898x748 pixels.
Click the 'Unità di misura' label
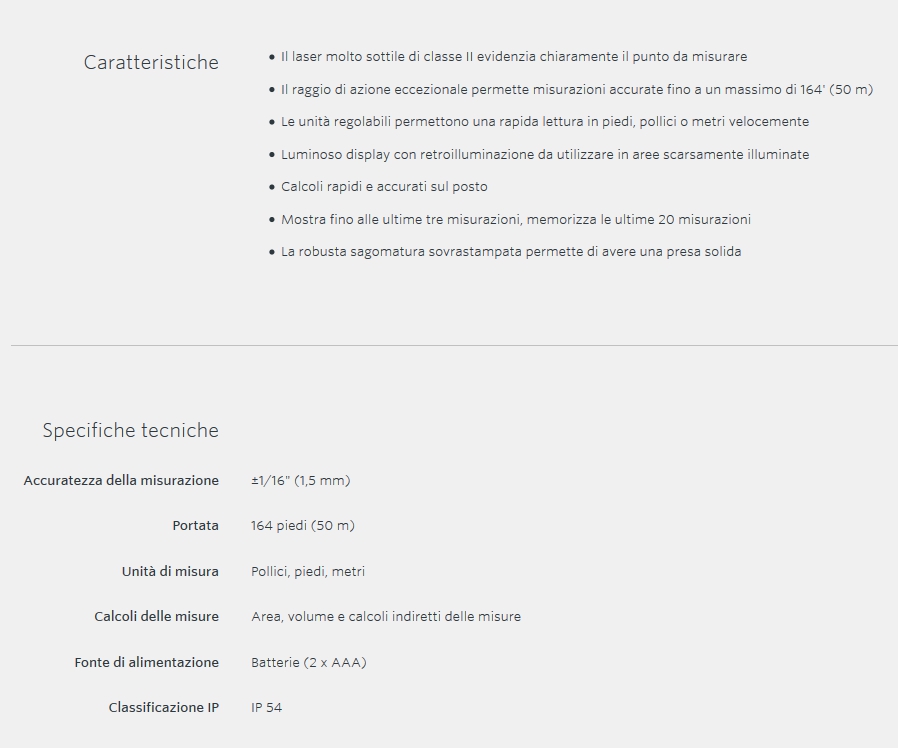[170, 572]
